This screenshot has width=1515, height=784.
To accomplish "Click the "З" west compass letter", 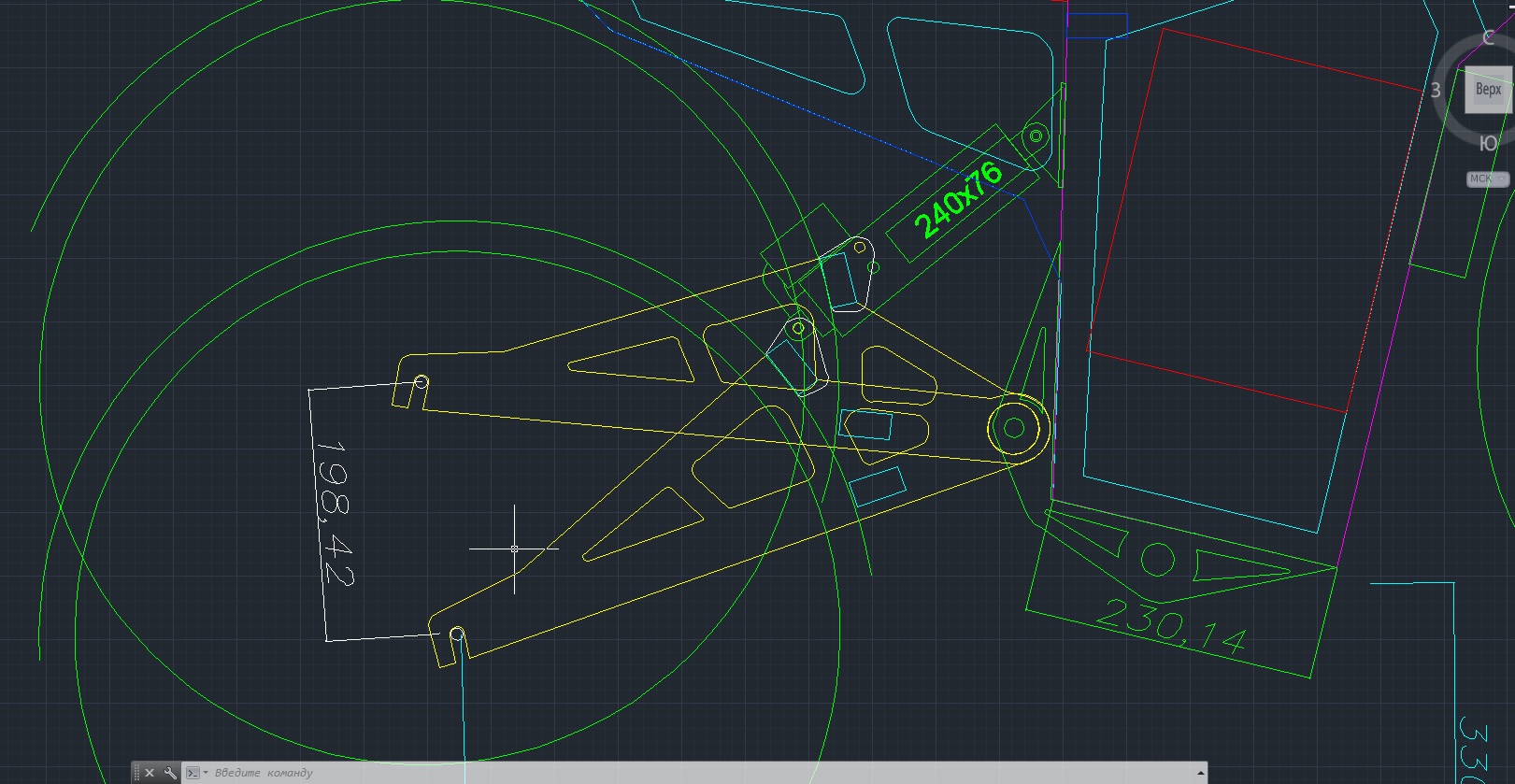I will click(x=1436, y=91).
